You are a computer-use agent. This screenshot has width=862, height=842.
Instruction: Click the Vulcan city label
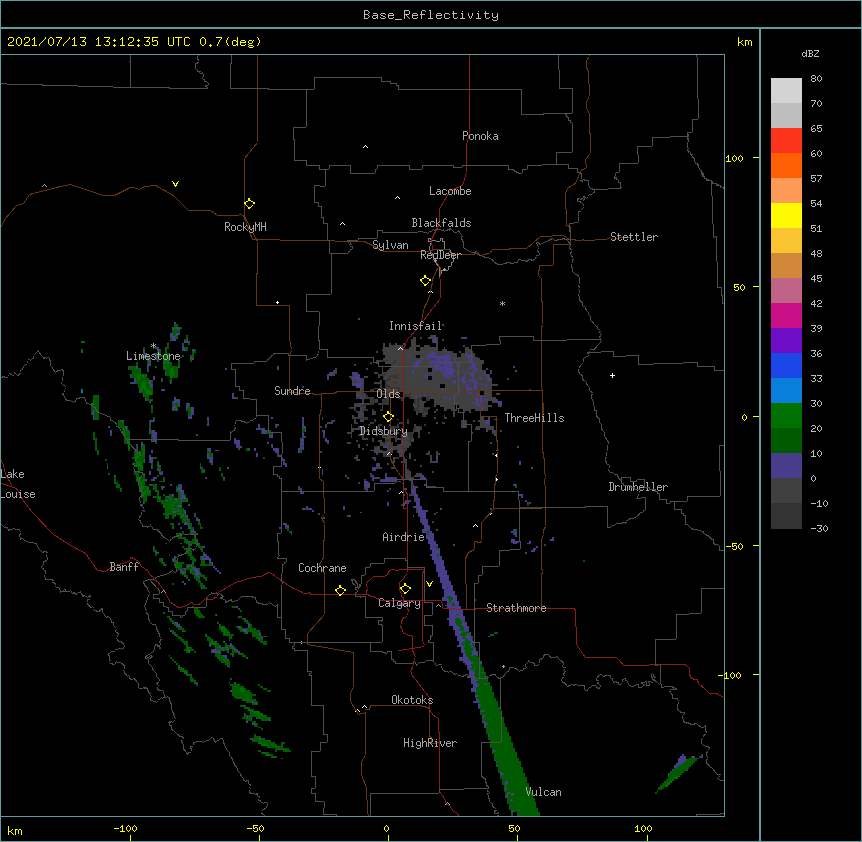pyautogui.click(x=543, y=792)
